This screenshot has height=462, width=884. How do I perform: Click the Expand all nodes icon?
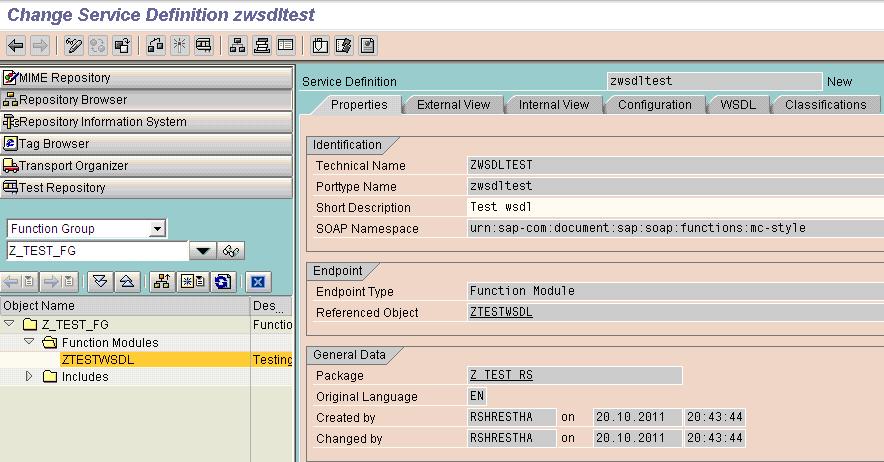(x=100, y=281)
